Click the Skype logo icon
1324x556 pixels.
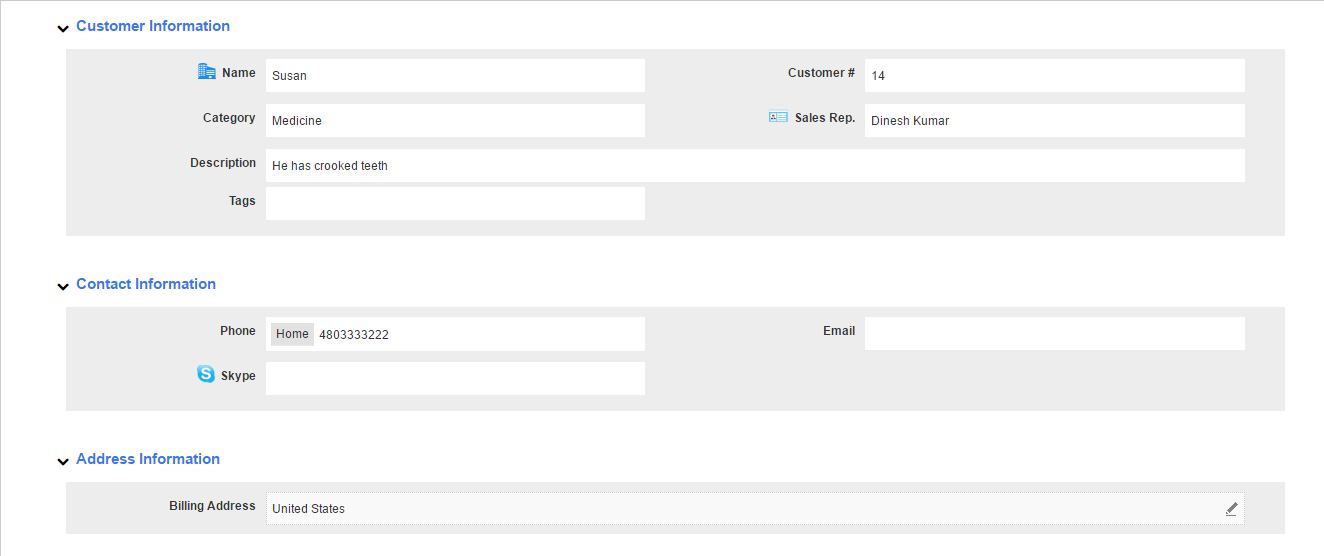click(206, 375)
